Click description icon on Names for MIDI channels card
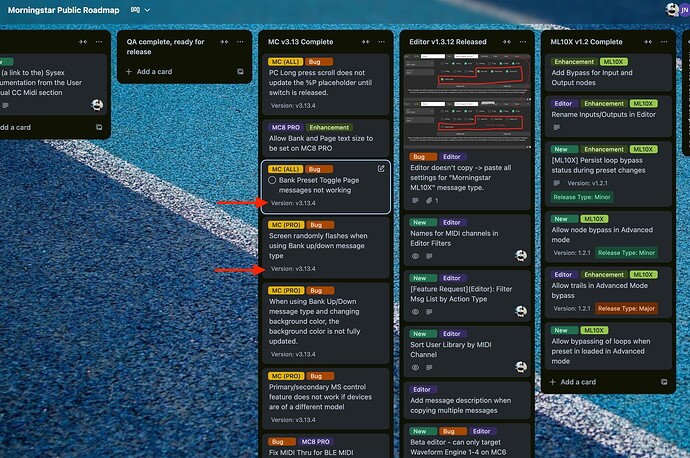The width and height of the screenshot is (690, 458). pos(429,256)
